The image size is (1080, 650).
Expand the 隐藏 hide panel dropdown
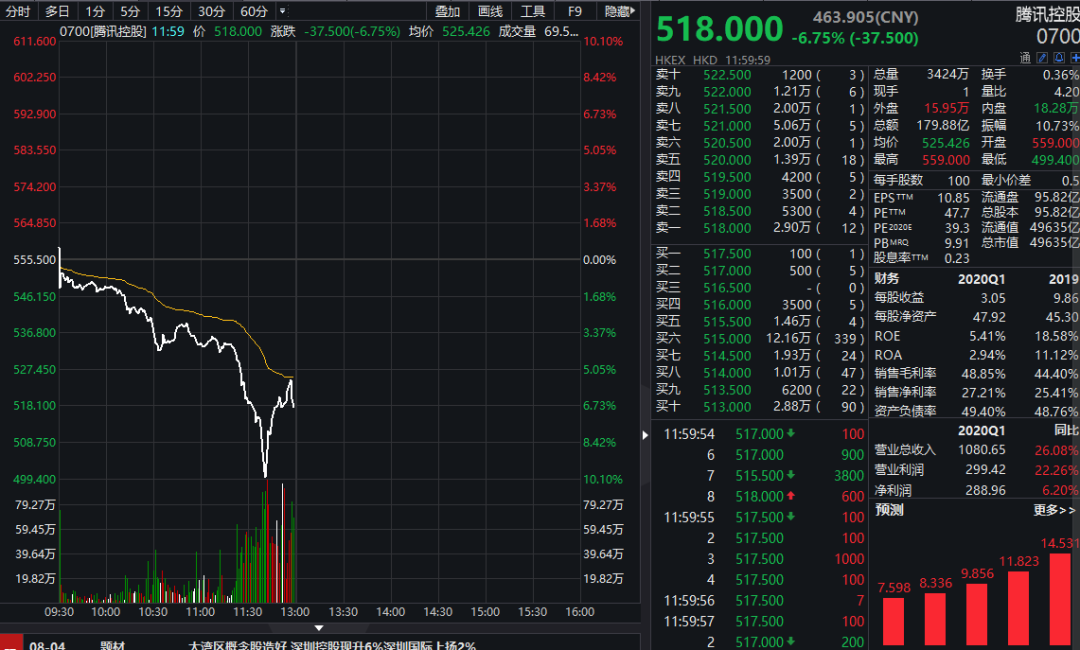click(620, 12)
